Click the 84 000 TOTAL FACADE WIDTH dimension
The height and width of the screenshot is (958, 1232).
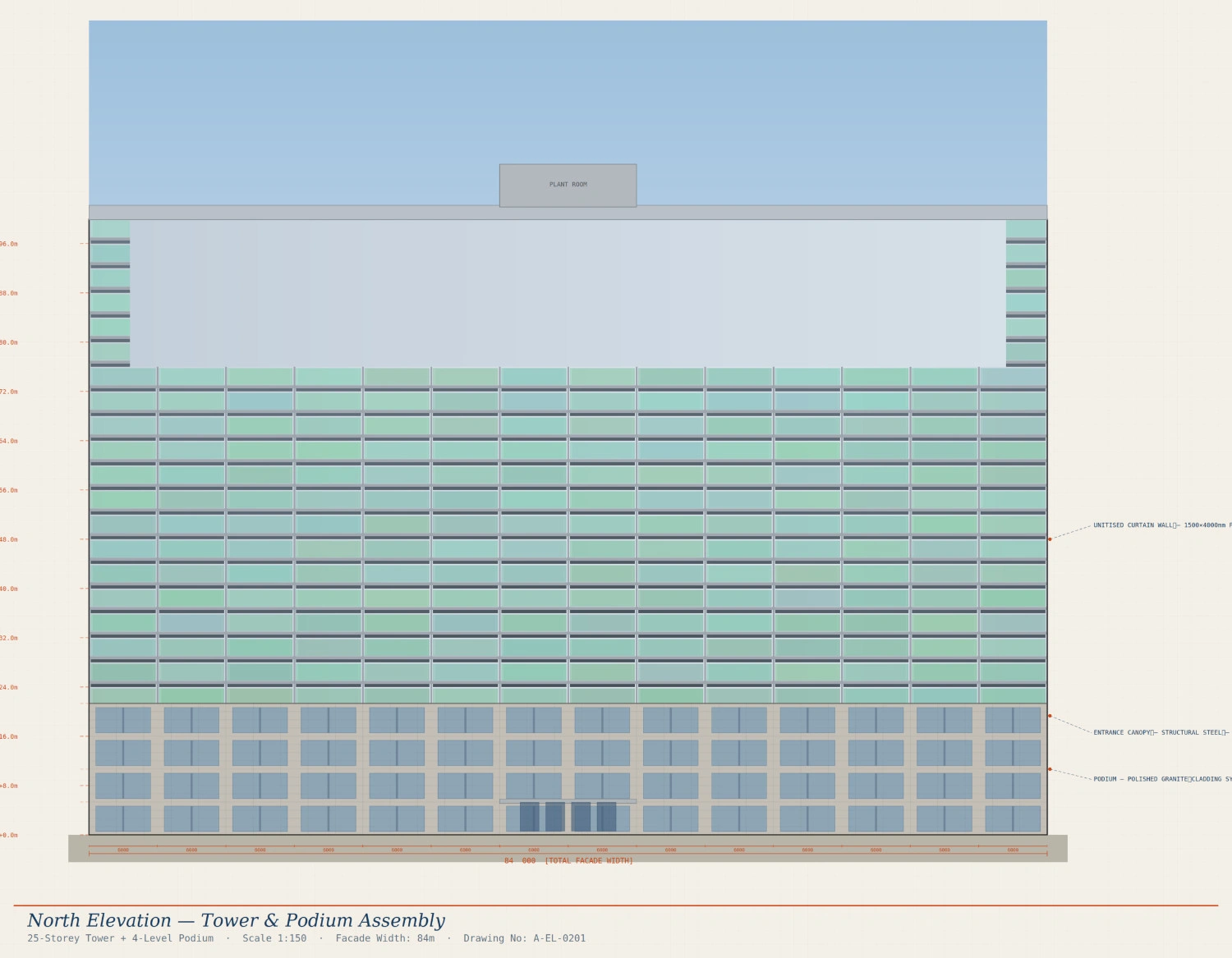coord(568,860)
